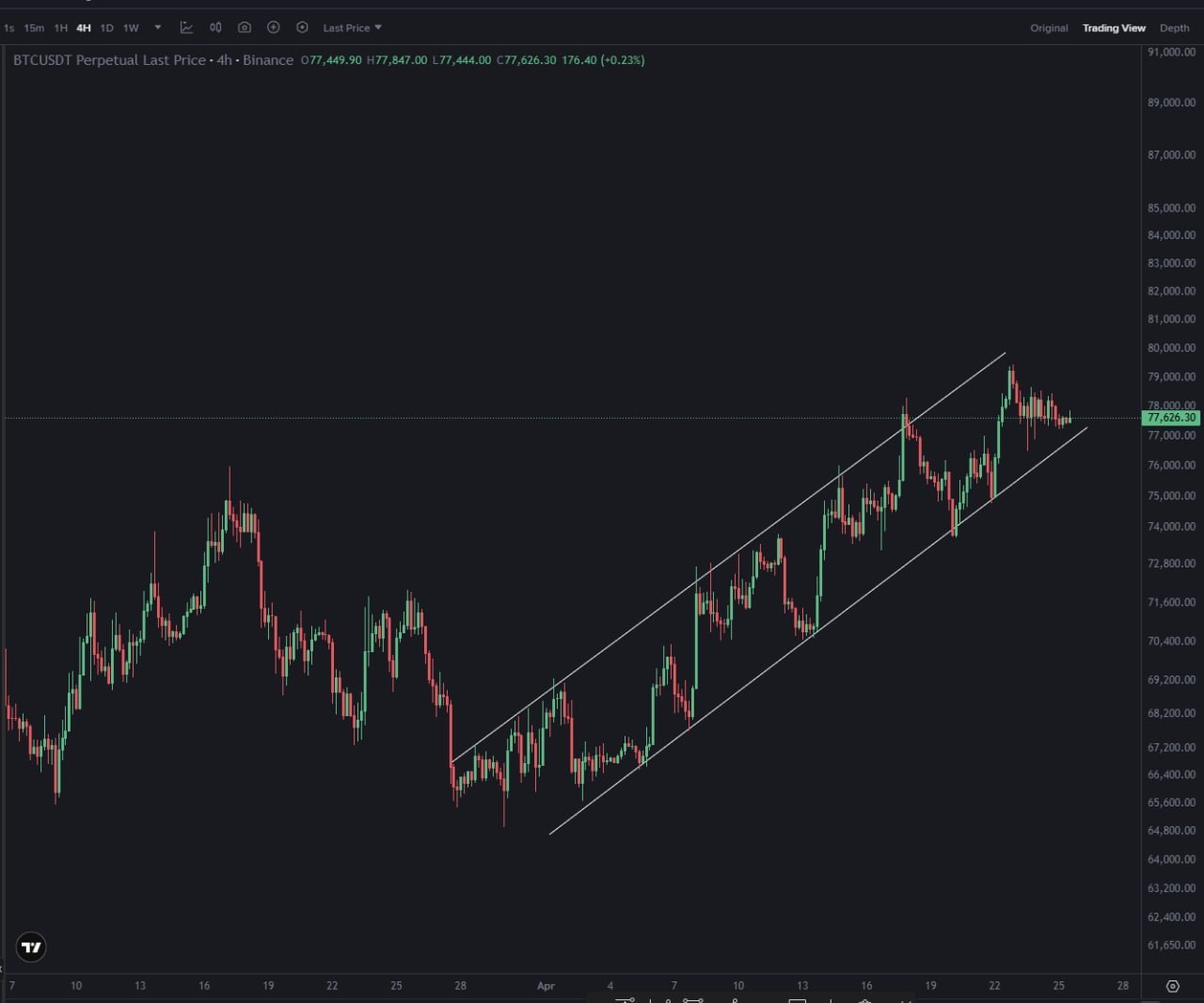Screen dimensions: 1204x1003
Task: Click the TradingView logo badge
Action: pyautogui.click(x=31, y=947)
